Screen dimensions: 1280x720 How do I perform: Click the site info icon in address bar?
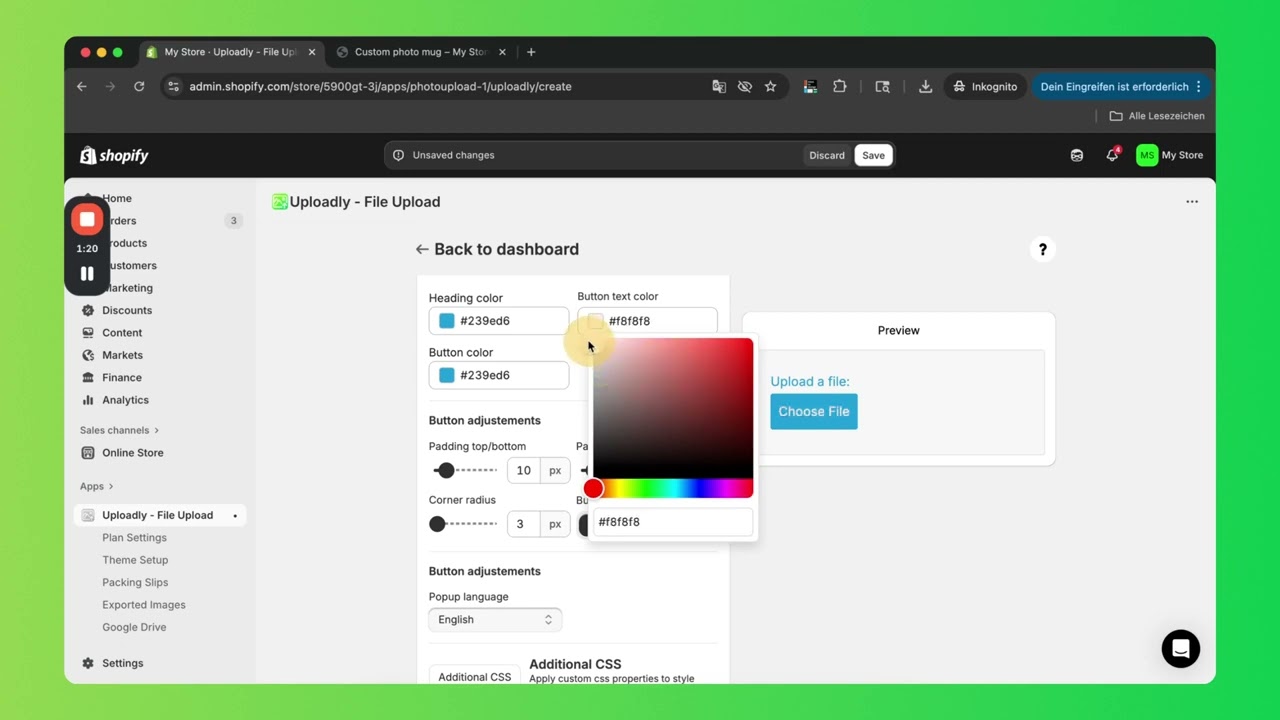173,87
